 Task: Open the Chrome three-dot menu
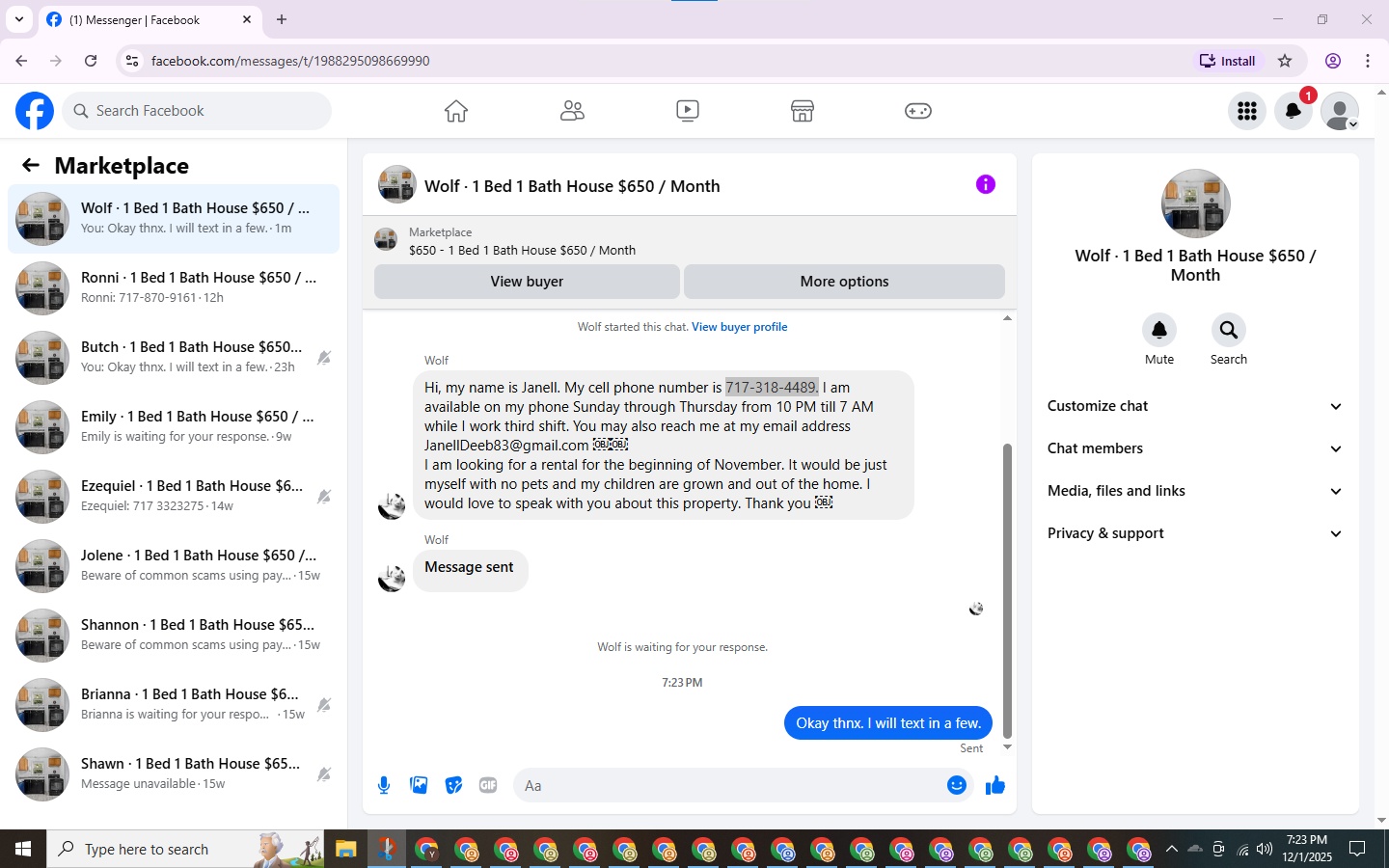pos(1368,61)
